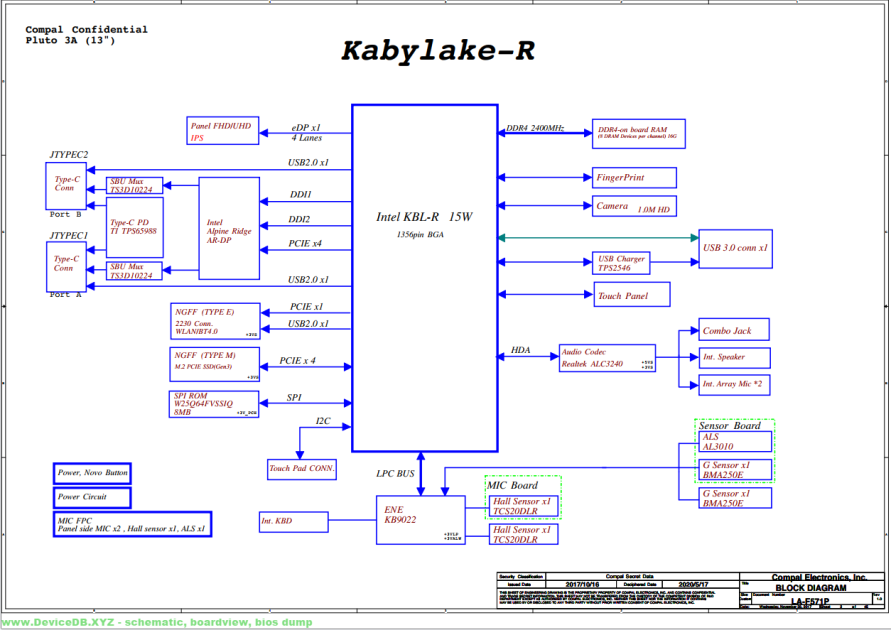Viewport: 891px width, 630px height.
Task: Click the FingerPrint block
Action: pyautogui.click(x=634, y=177)
